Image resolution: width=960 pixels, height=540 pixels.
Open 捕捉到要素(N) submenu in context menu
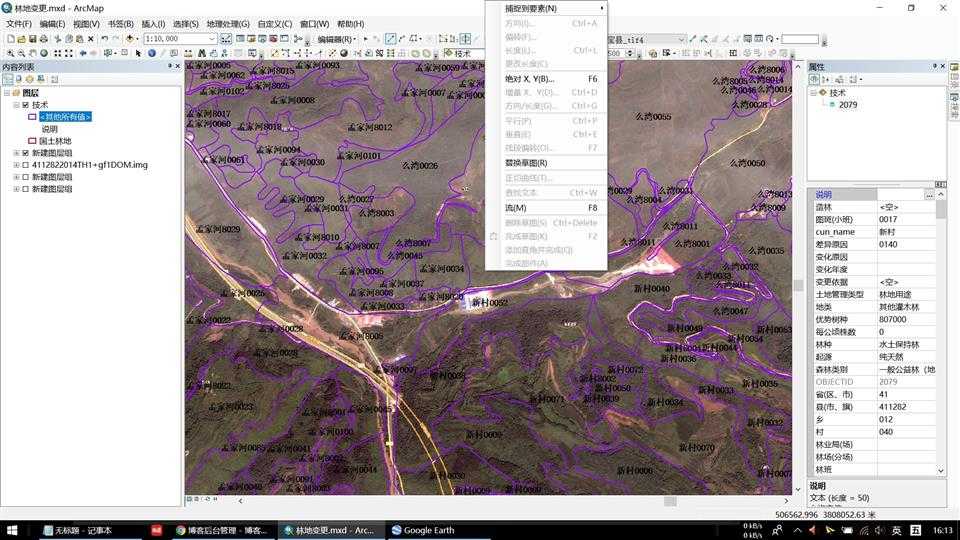[x=546, y=9]
